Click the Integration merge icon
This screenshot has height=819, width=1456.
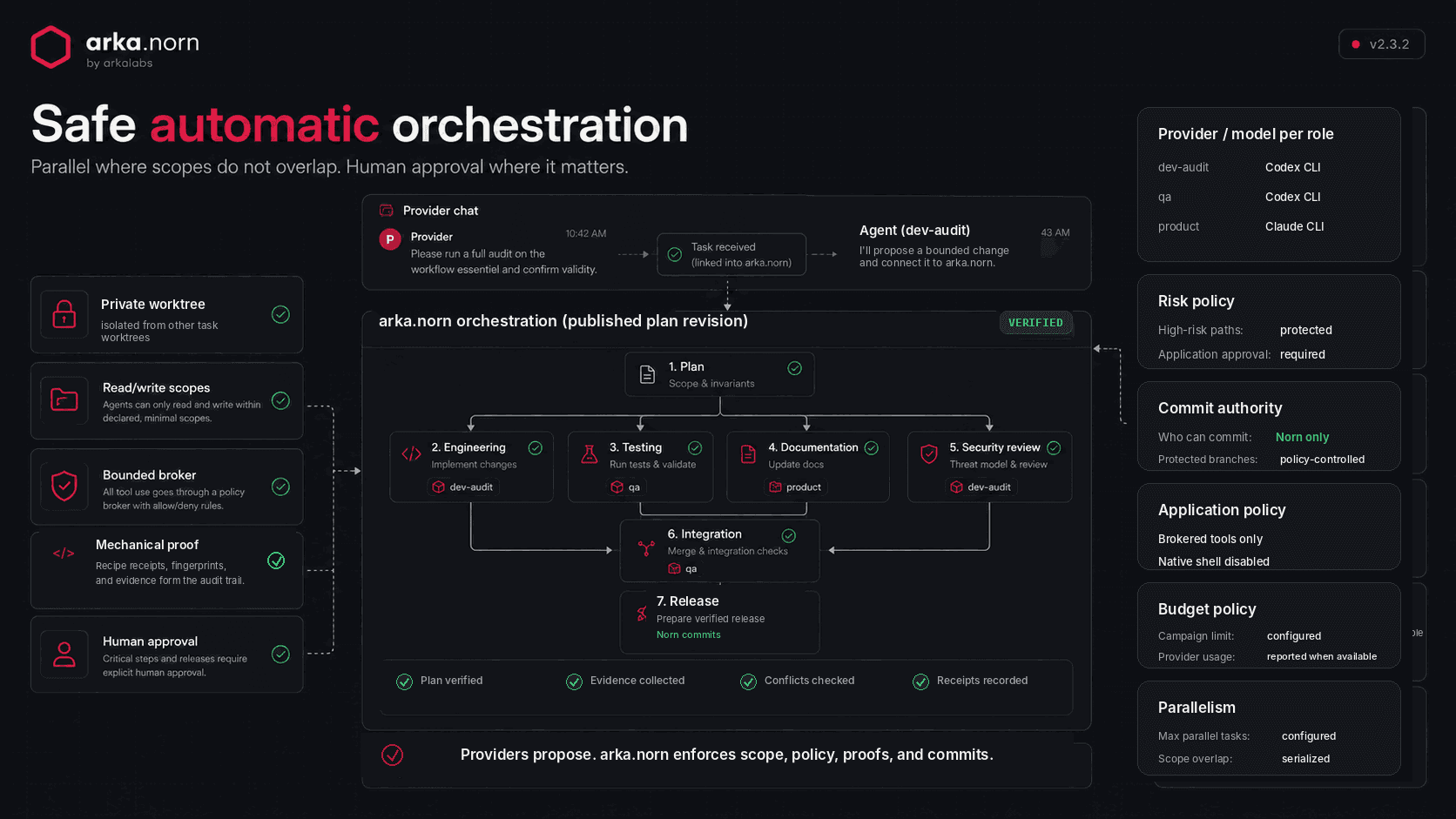coord(646,547)
